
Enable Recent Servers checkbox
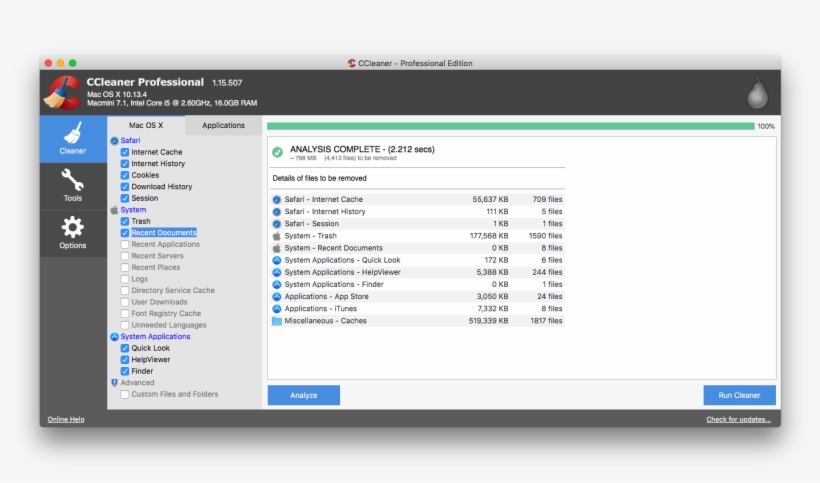[124, 256]
